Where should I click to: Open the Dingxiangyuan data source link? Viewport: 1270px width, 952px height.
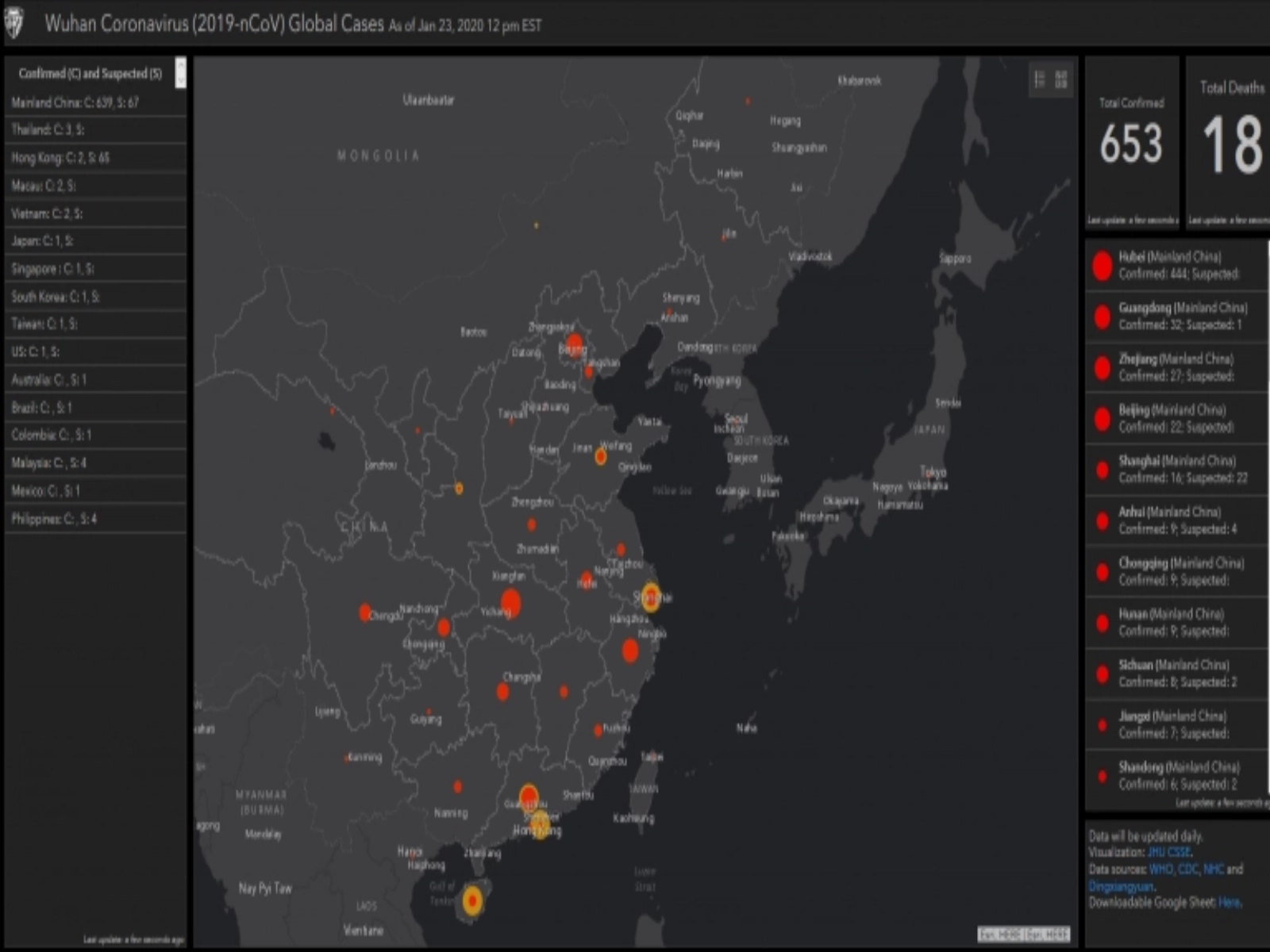coord(1121,886)
